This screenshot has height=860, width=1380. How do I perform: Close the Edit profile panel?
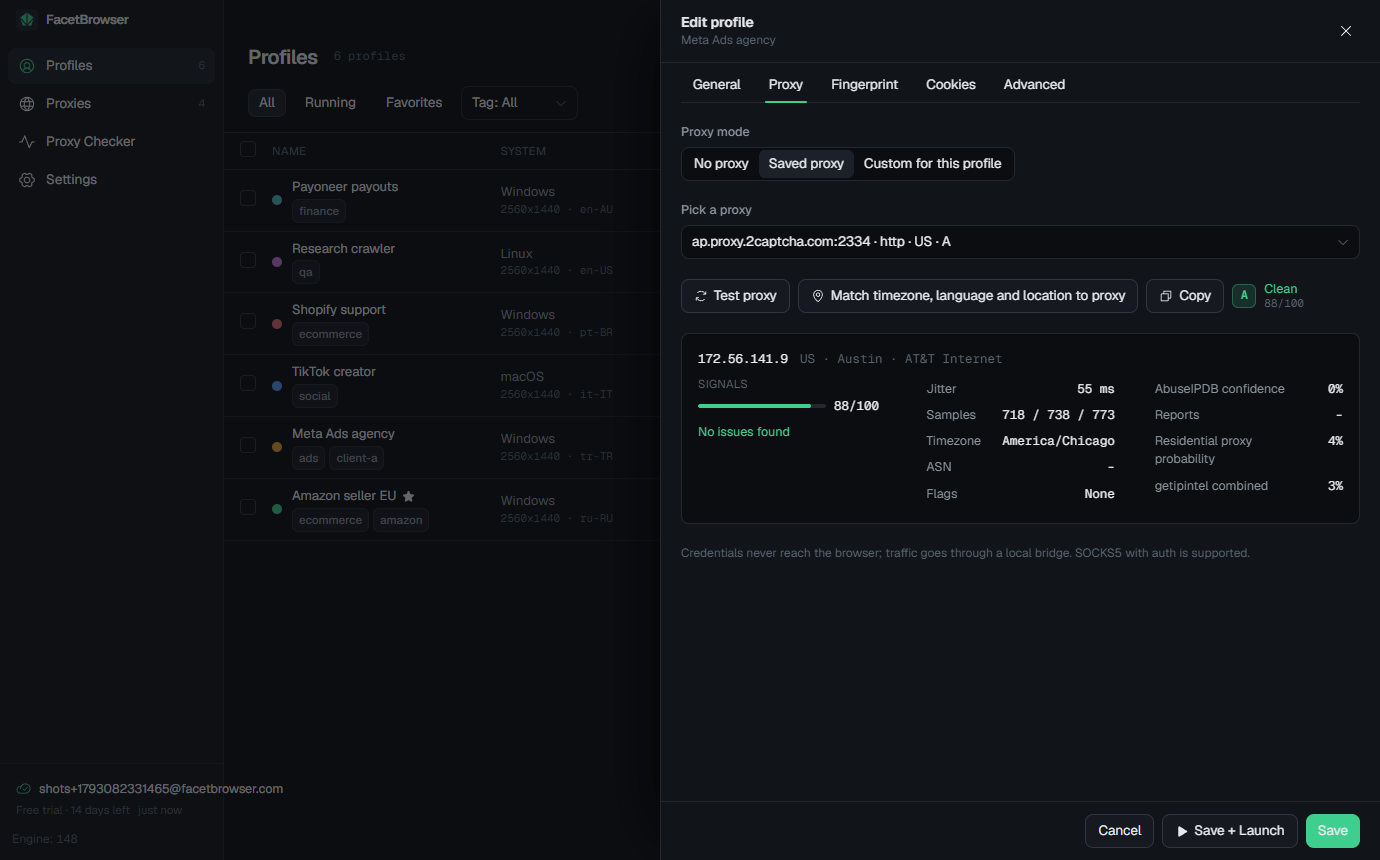coord(1346,31)
